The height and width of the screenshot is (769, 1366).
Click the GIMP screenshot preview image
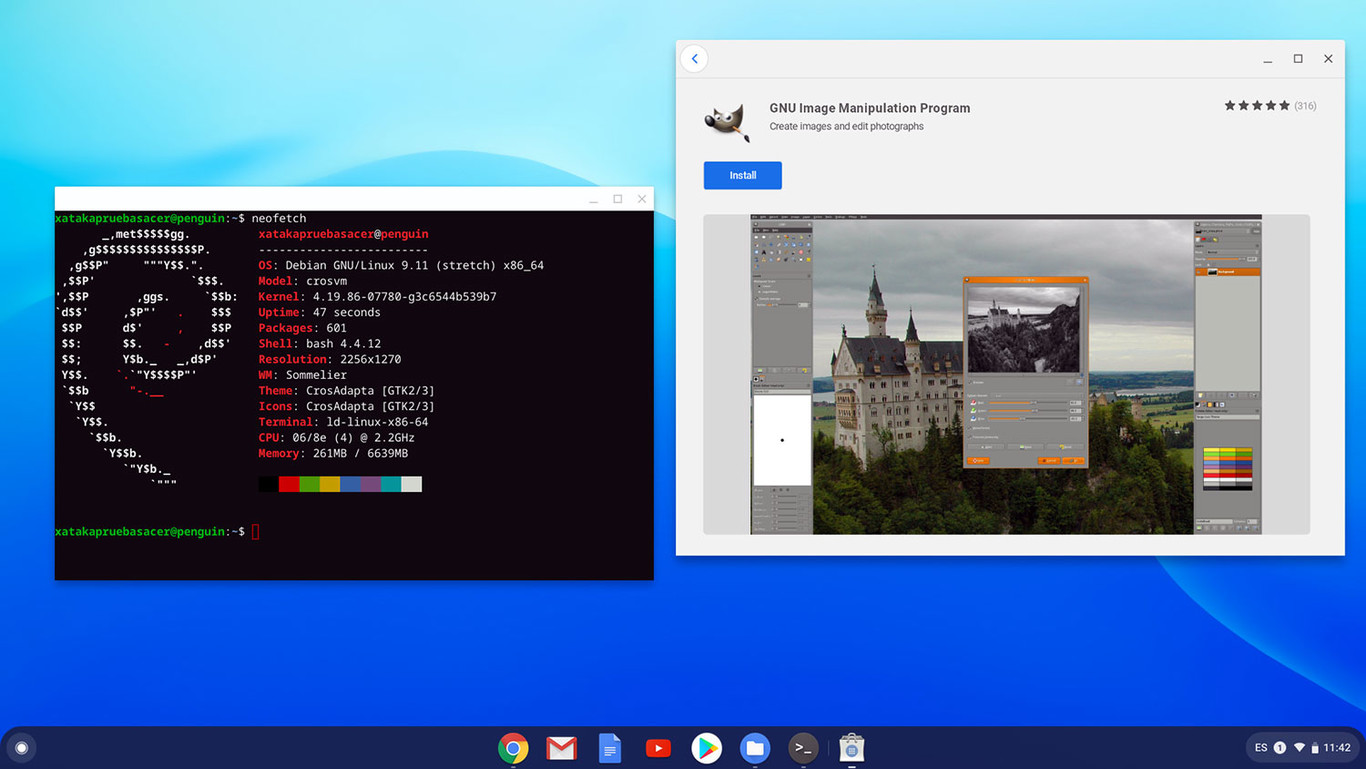pos(1005,374)
